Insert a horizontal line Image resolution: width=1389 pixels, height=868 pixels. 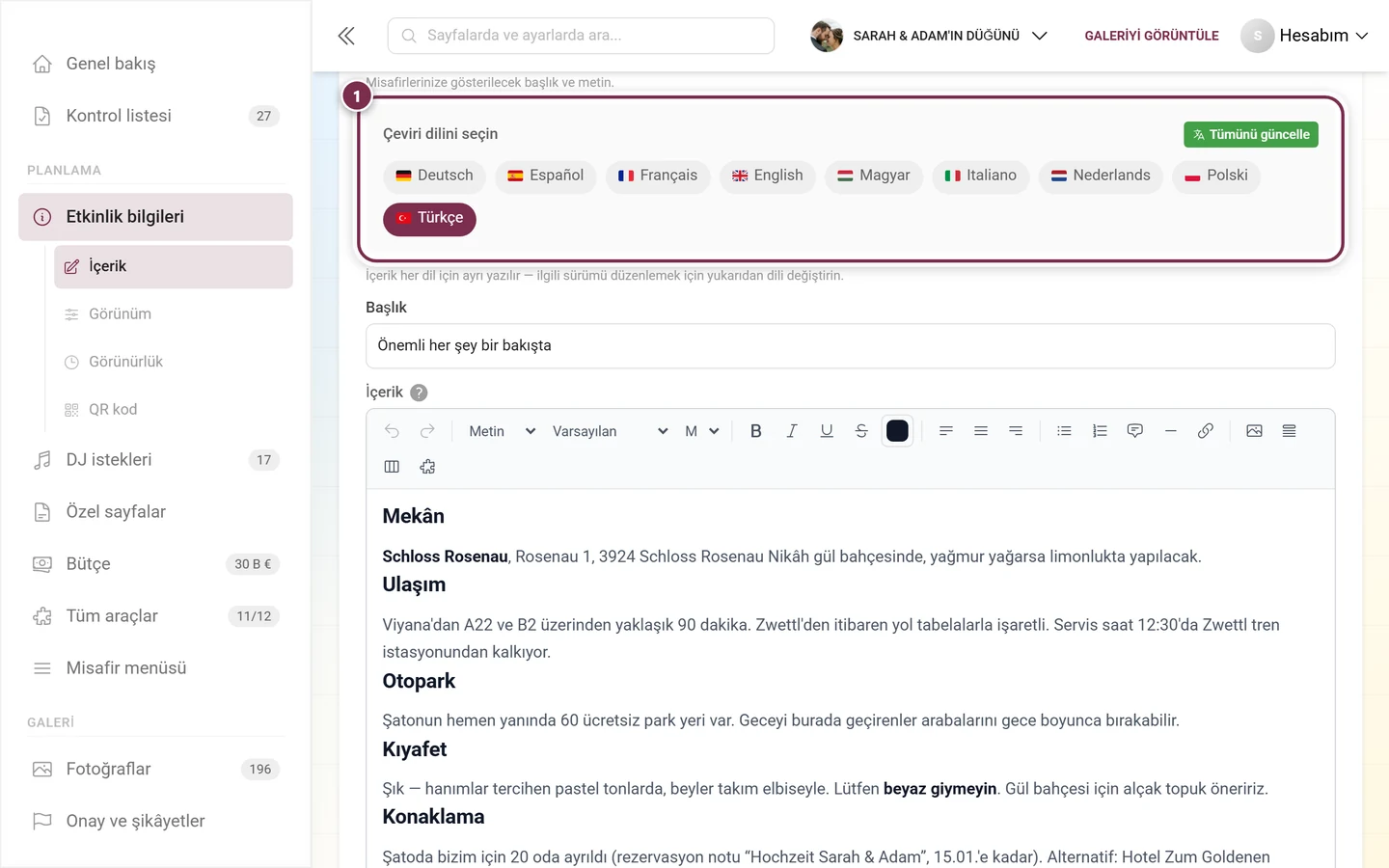pyautogui.click(x=1170, y=431)
